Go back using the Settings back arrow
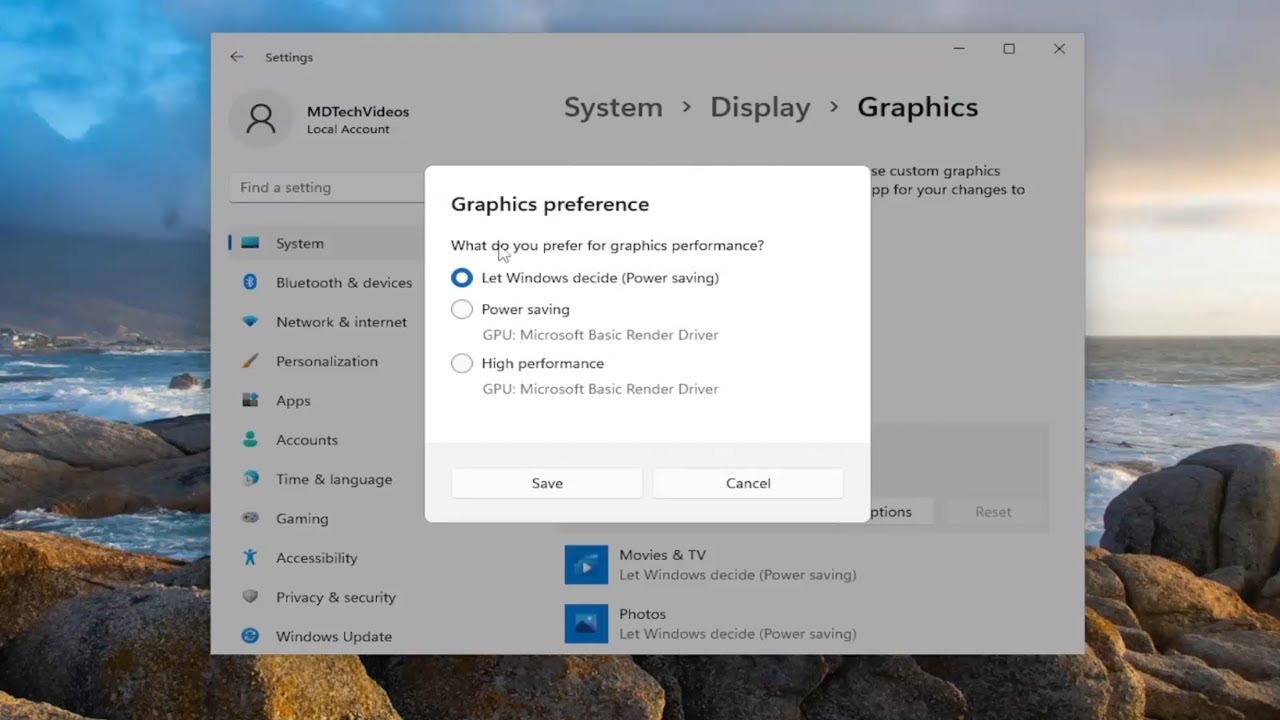 click(x=236, y=57)
